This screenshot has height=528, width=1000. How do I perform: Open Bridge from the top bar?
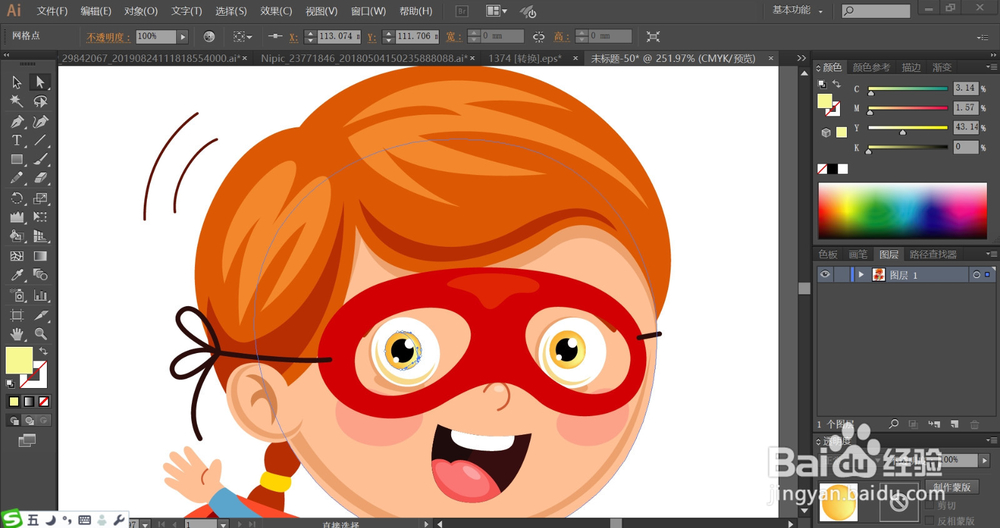(462, 11)
